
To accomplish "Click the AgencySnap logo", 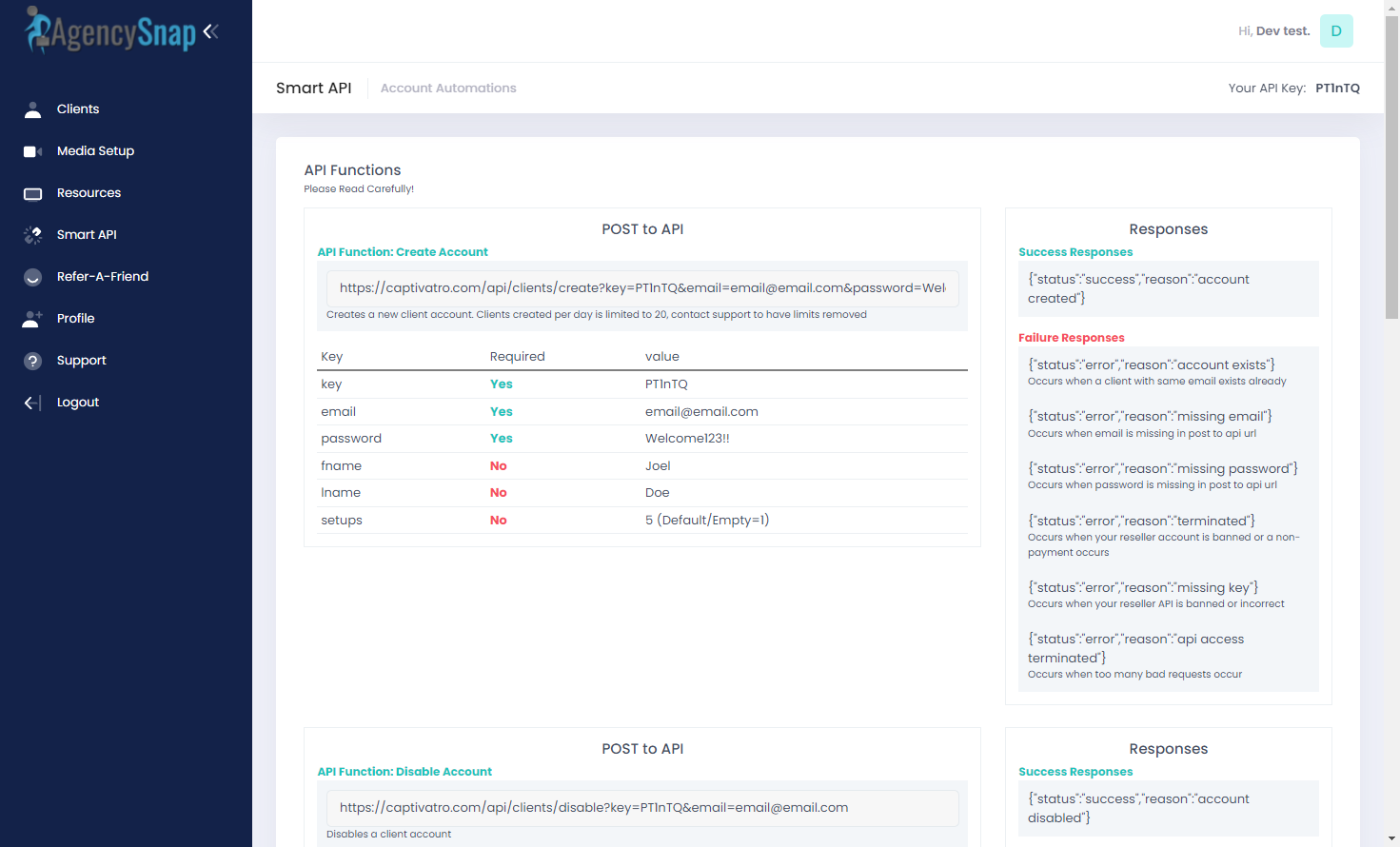I will coord(109,31).
